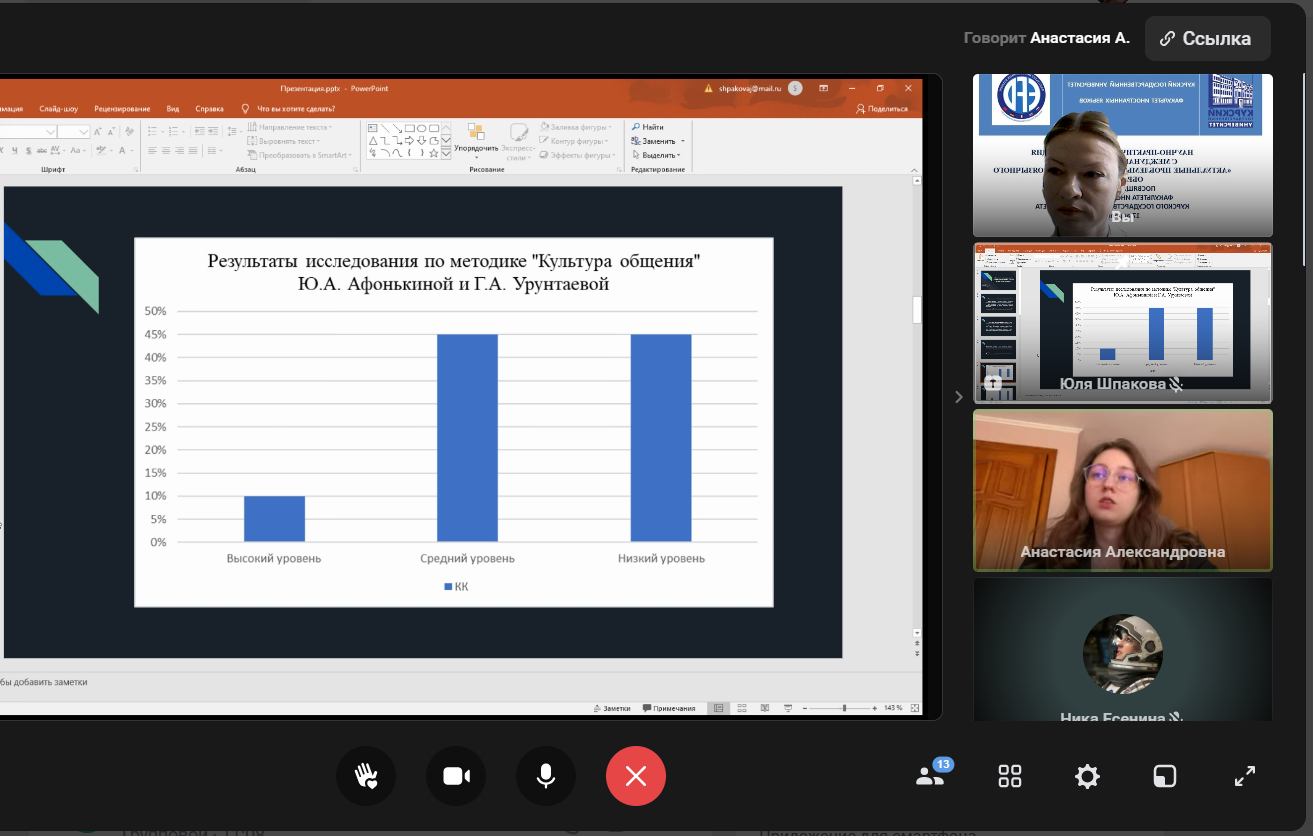Enter full screen mode
1313x836 pixels.
(1244, 776)
